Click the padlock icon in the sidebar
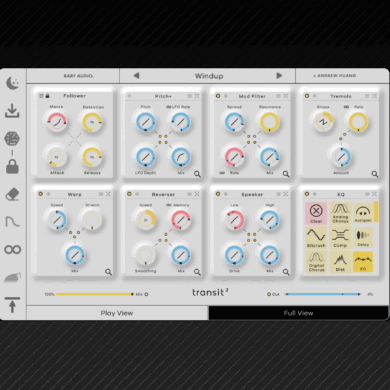Screen dimensions: 390x390 tap(12, 166)
